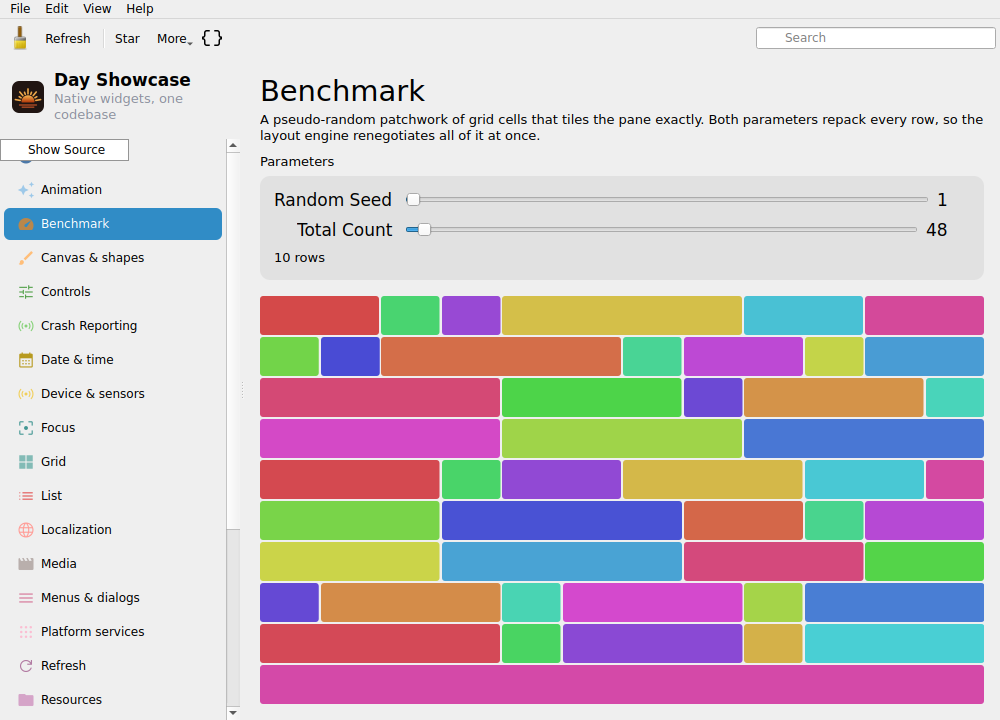Viewport: 1000px width, 720px height.
Task: Click the Animation sparkle icon
Action: coord(26,189)
